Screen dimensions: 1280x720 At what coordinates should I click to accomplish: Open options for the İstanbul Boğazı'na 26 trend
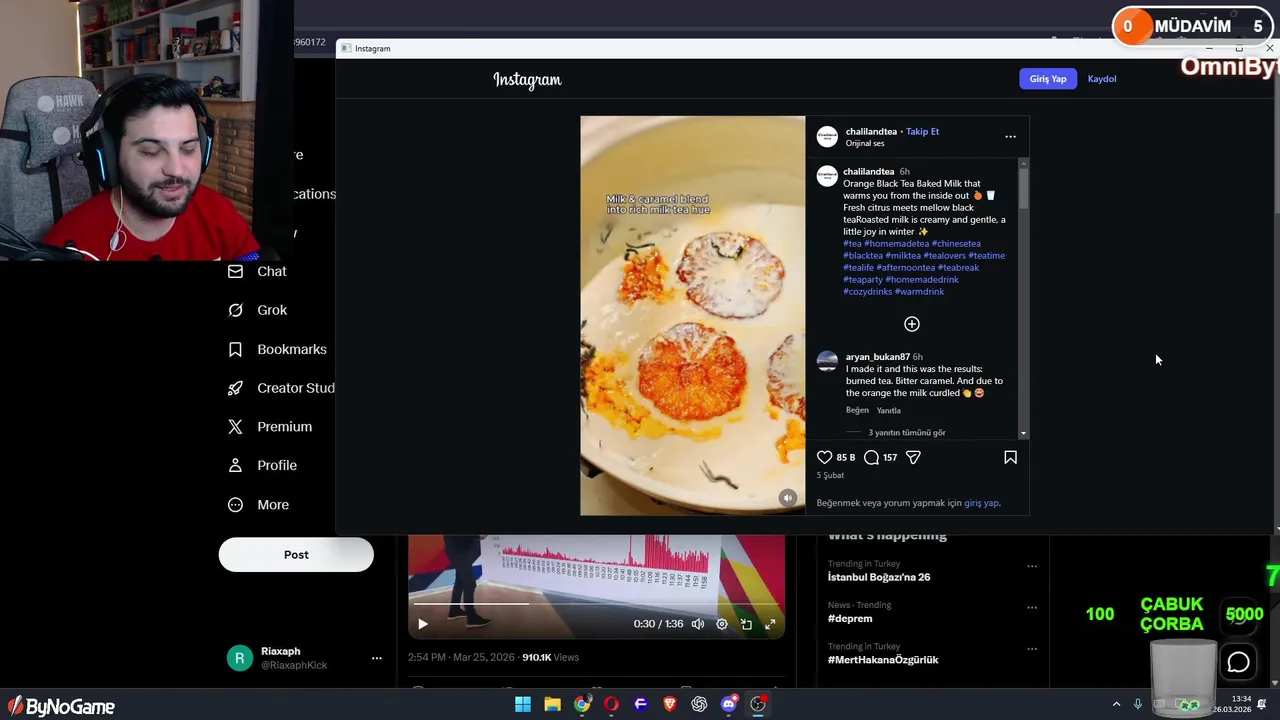pyautogui.click(x=1032, y=566)
